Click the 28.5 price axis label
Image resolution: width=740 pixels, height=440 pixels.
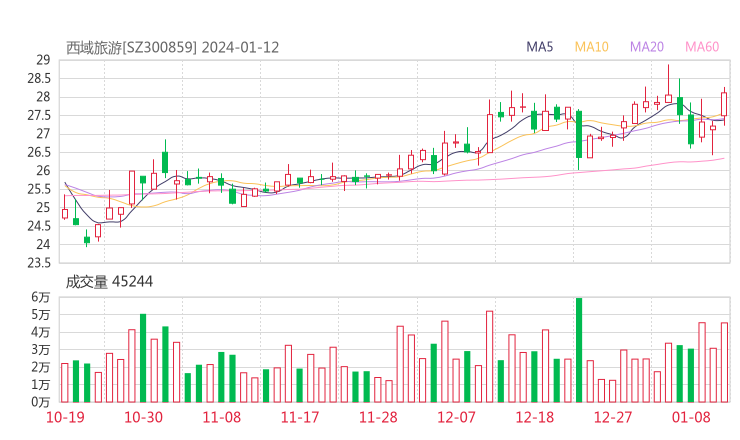39,78
